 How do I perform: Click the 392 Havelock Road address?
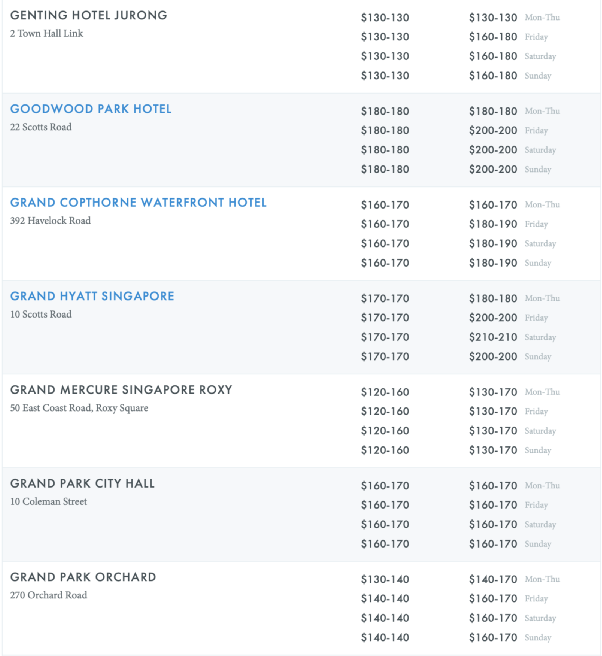pos(50,221)
